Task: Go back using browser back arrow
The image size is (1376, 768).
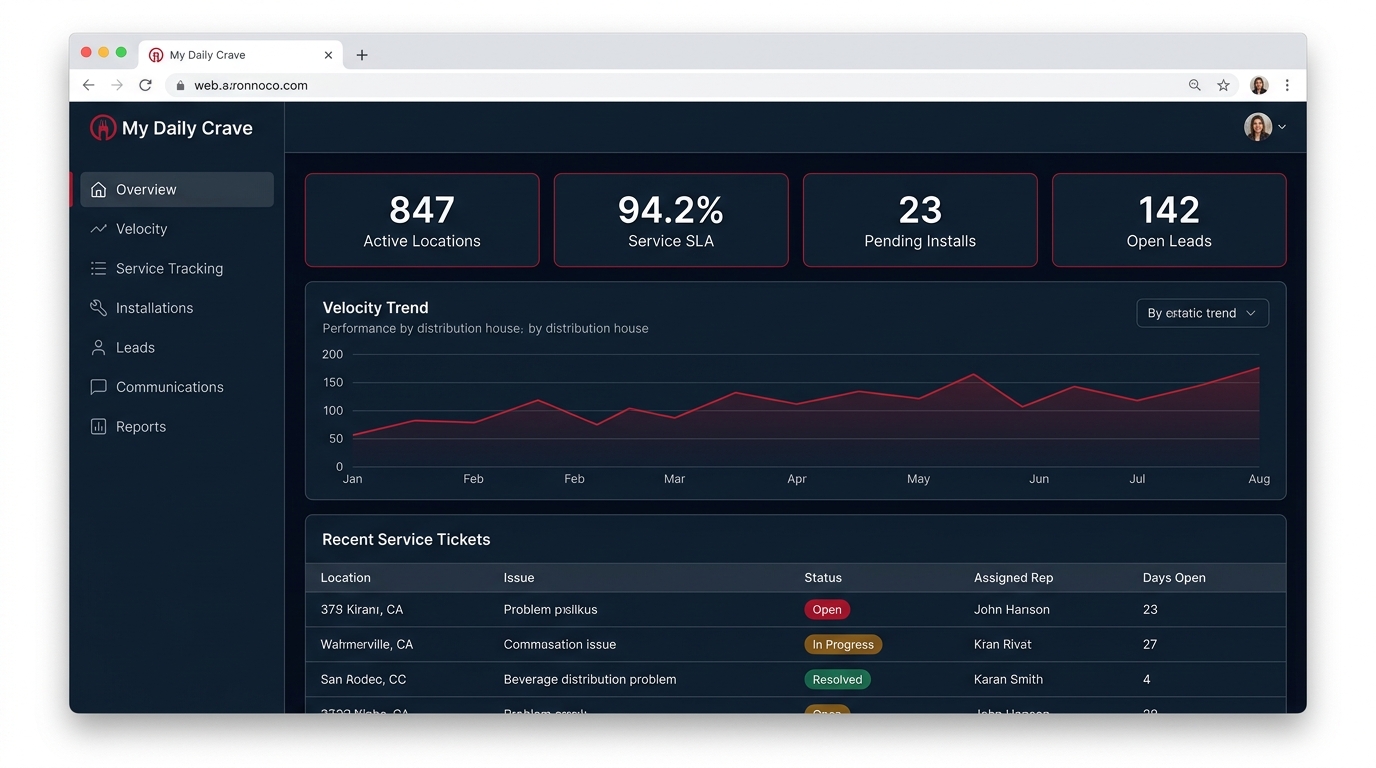Action: 89,85
